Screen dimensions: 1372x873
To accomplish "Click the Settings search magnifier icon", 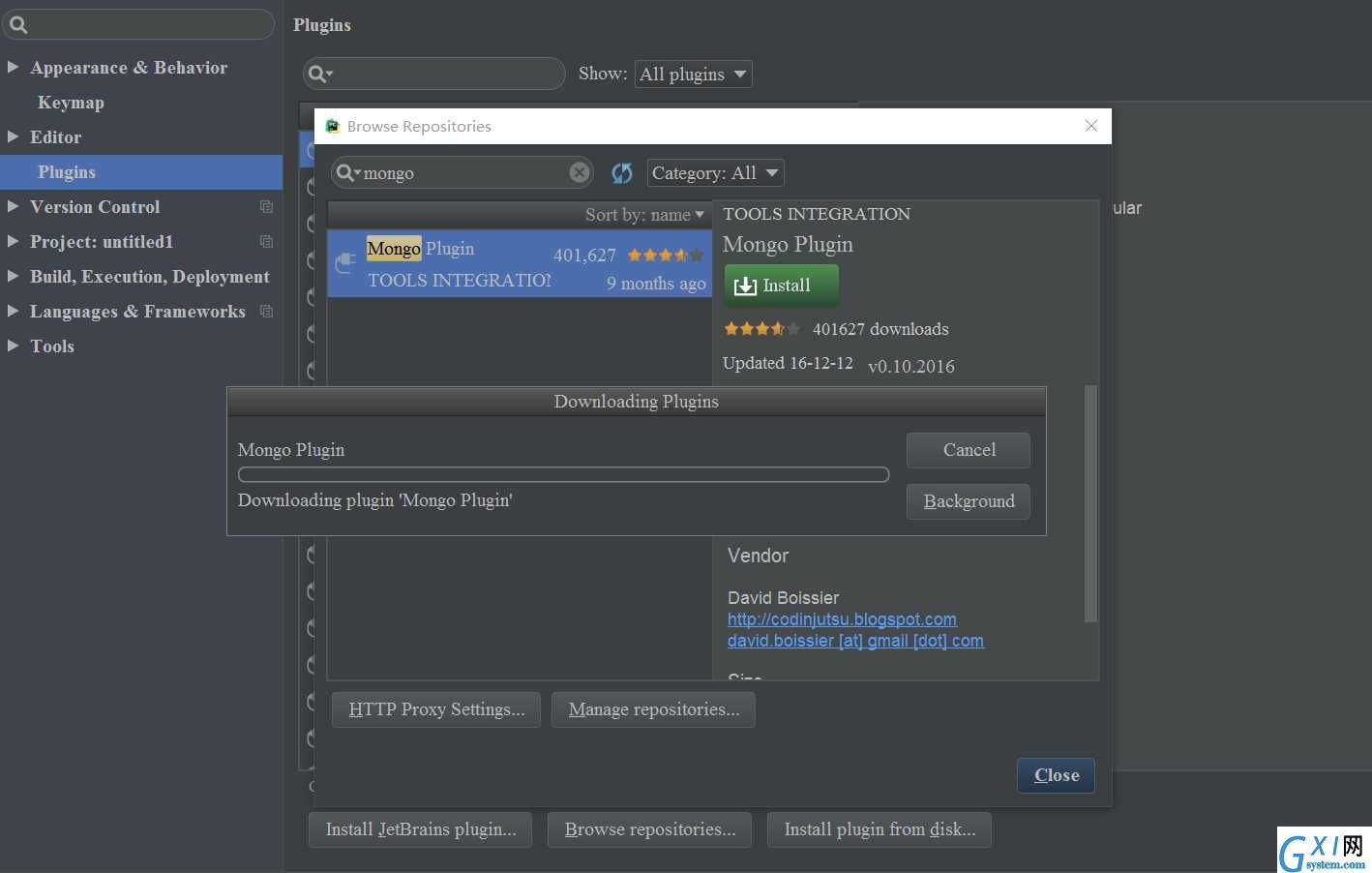I will click(x=18, y=25).
